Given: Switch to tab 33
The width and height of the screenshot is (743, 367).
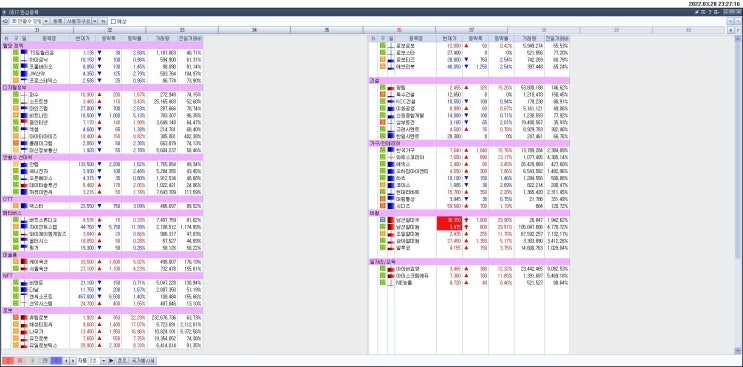Looking at the screenshot, I should point(182,30).
